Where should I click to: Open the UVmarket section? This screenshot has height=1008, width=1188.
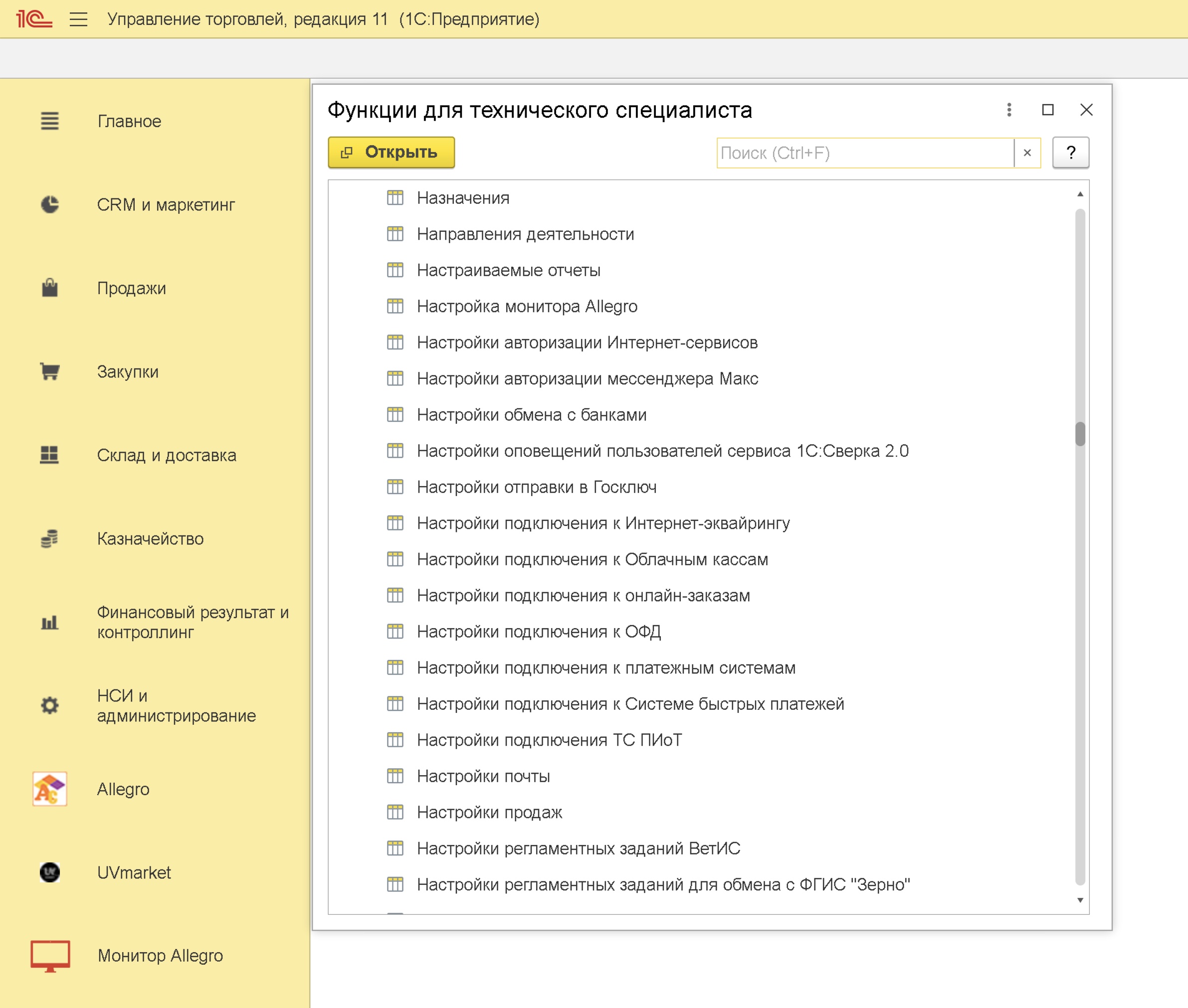pos(134,872)
